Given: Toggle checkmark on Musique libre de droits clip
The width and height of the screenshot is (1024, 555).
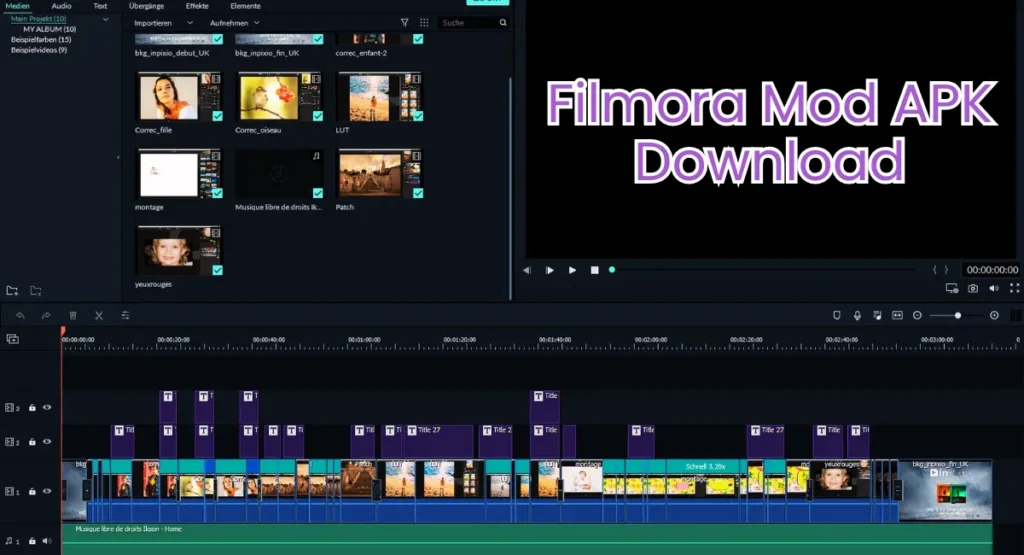Looking at the screenshot, I should point(317,193).
